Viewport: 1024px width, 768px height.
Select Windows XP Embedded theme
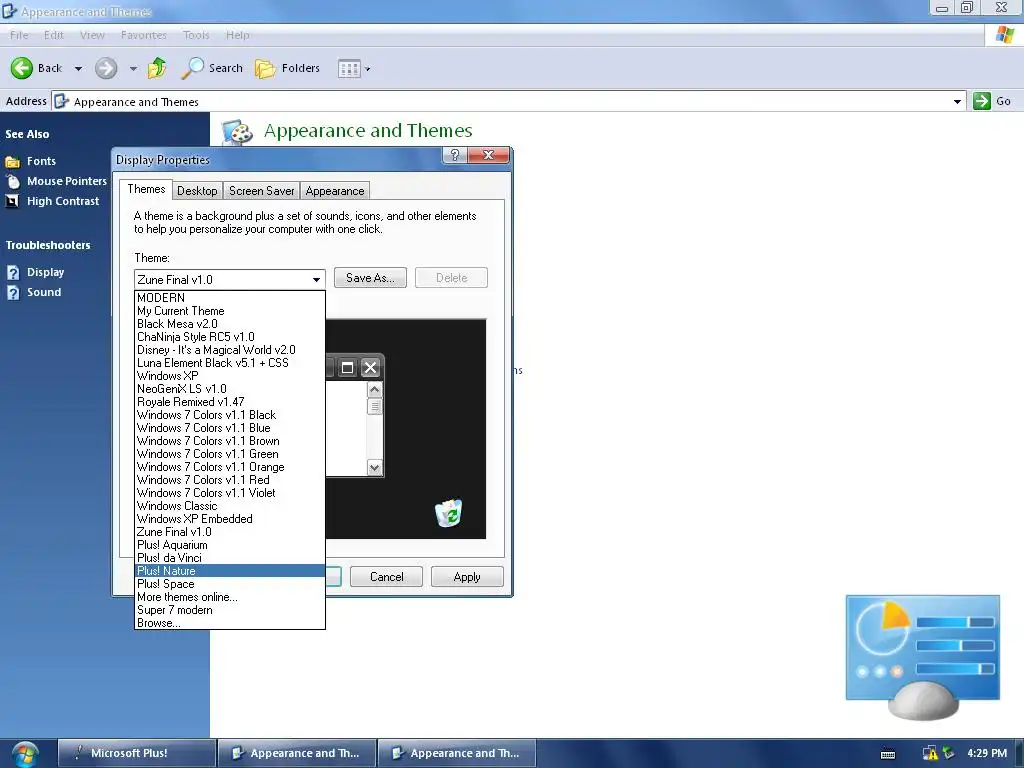[x=229, y=519]
